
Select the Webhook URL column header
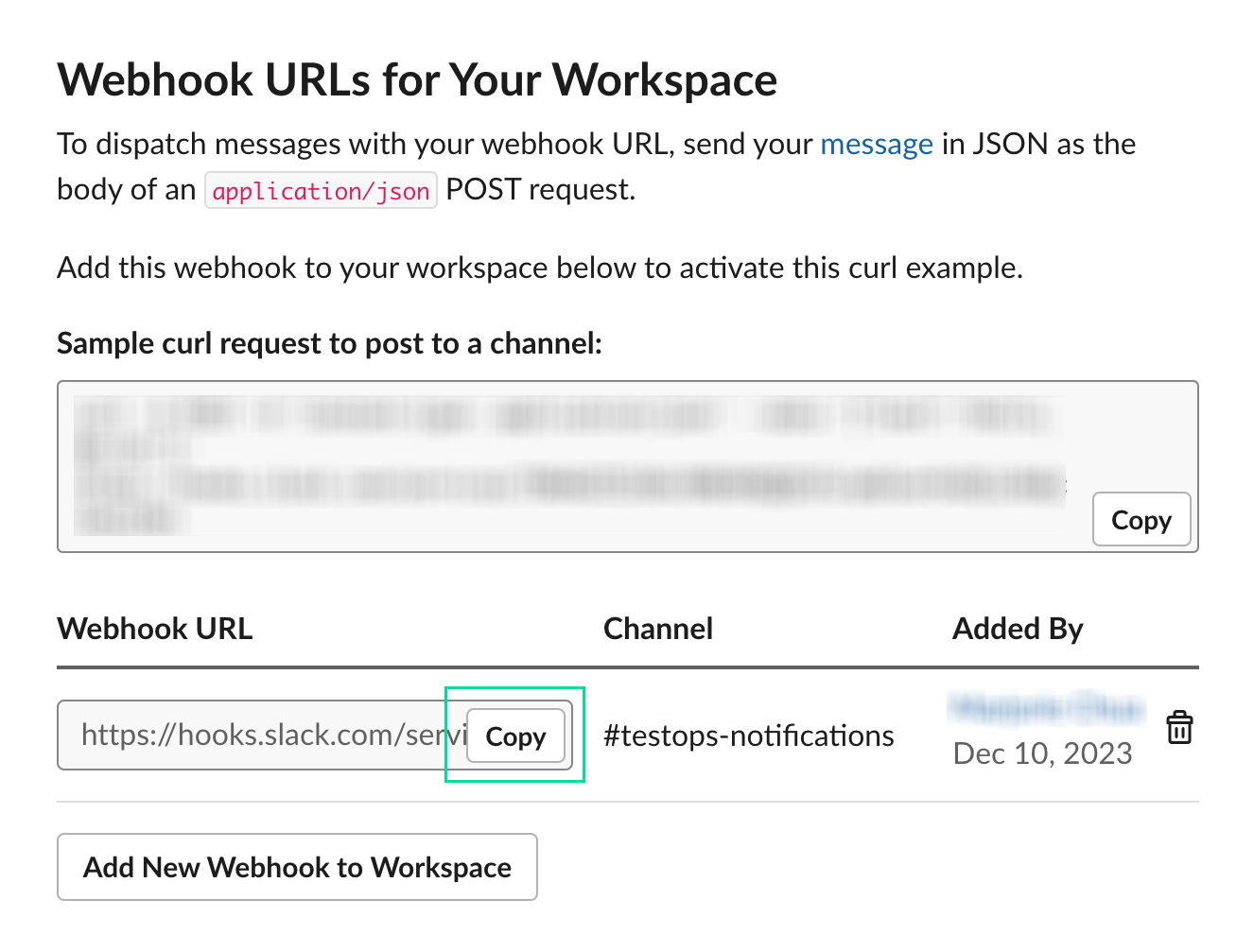click(154, 628)
